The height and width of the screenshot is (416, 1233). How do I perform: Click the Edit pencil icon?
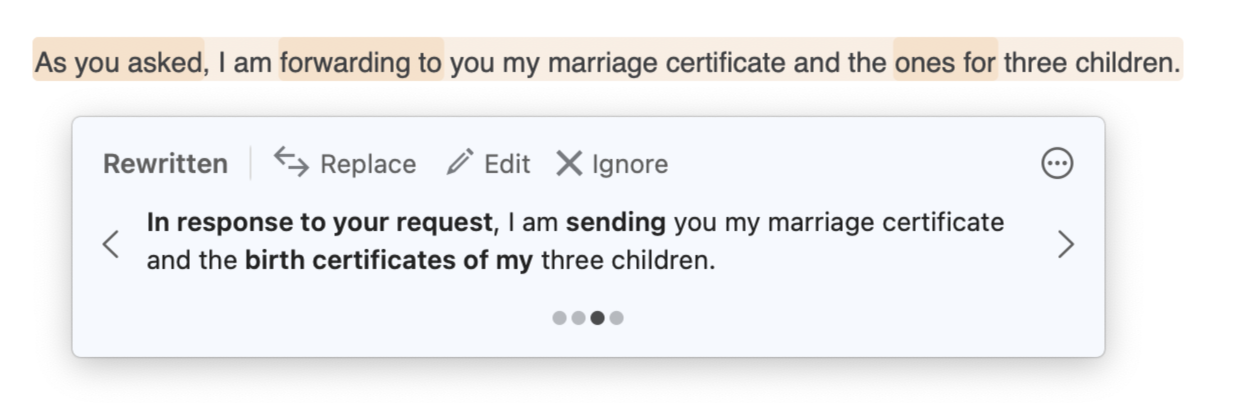point(460,163)
